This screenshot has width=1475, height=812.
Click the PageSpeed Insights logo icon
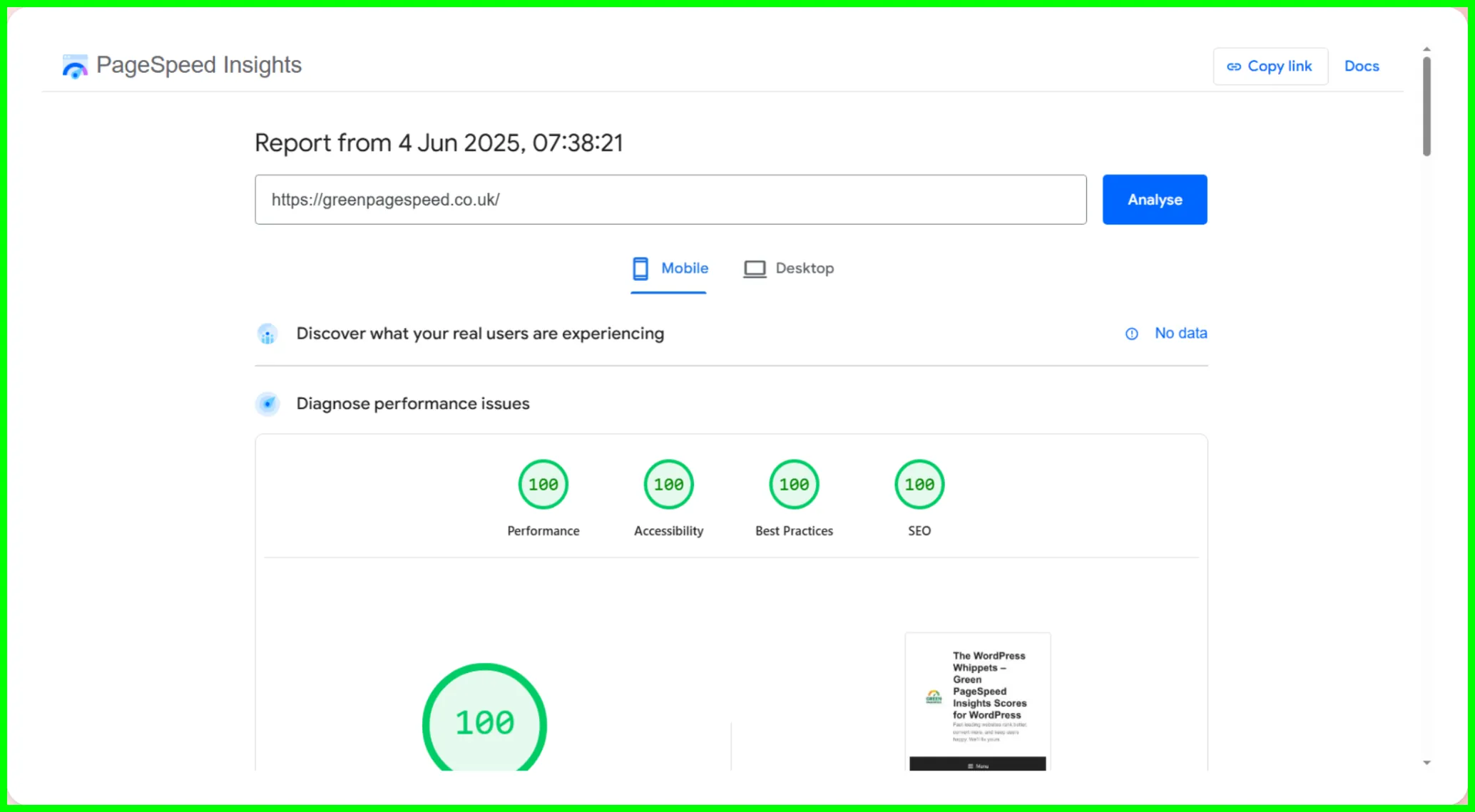tap(74, 66)
